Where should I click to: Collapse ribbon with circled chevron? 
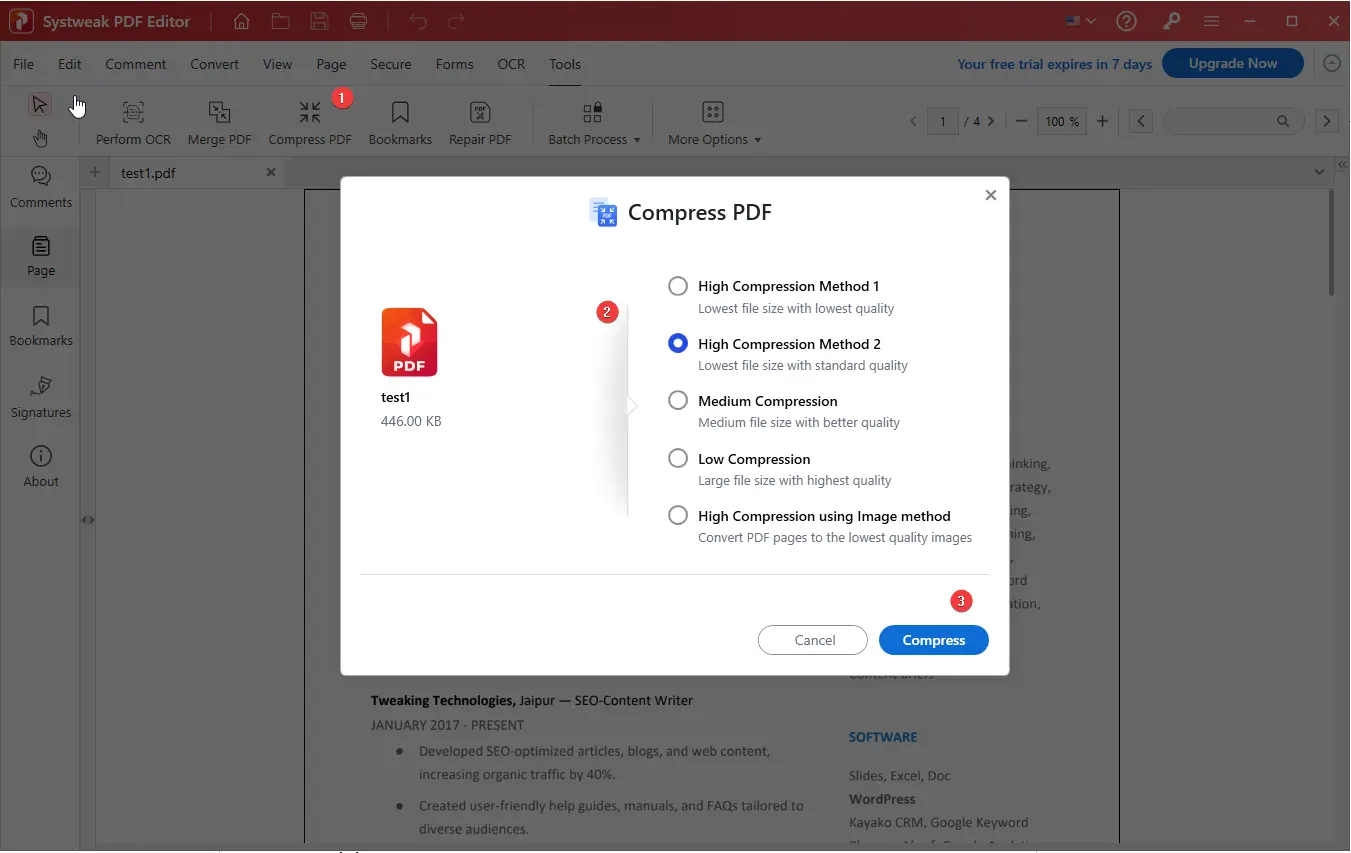pos(1332,63)
